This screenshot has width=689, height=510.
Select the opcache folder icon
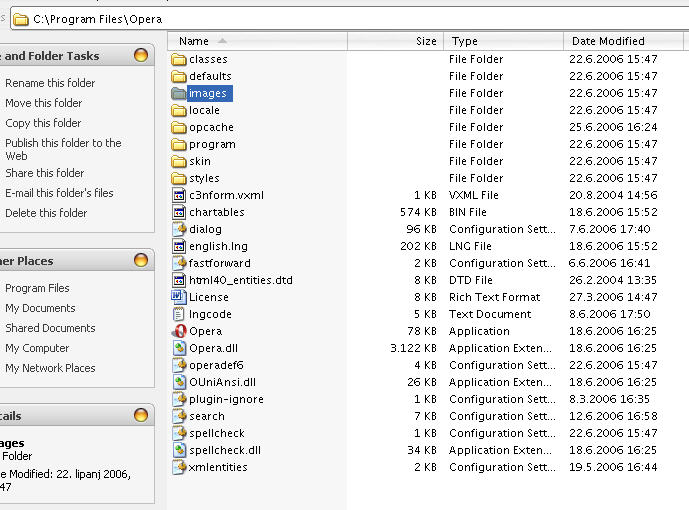[179, 127]
